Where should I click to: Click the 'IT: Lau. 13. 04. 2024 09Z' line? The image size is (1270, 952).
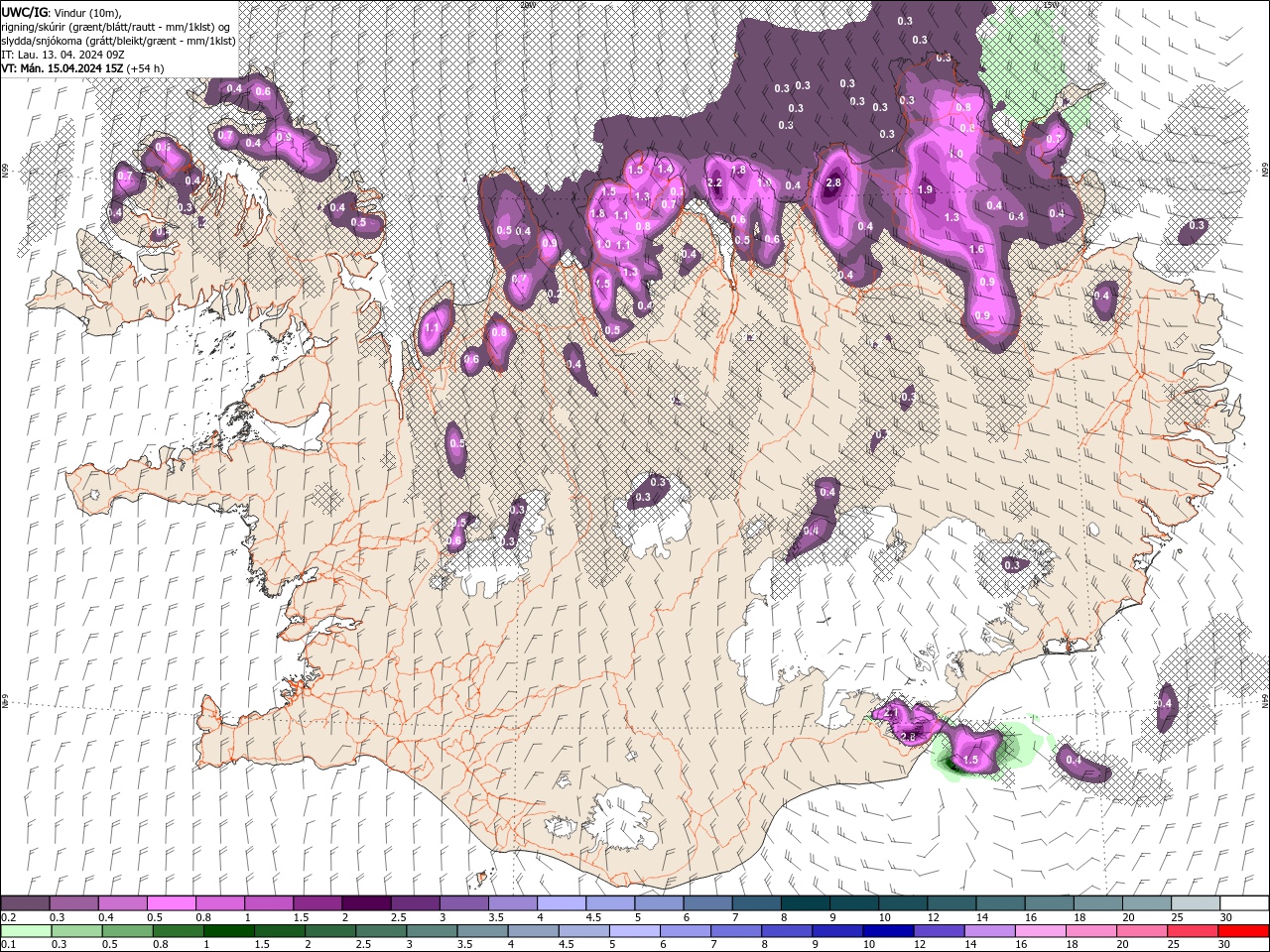[62, 55]
